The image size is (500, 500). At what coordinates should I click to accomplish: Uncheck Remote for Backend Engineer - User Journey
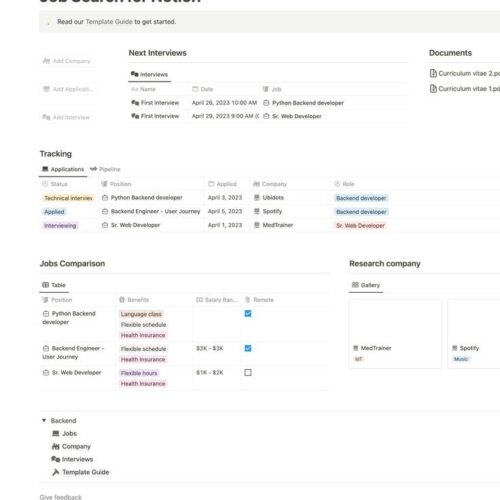[x=248, y=348]
